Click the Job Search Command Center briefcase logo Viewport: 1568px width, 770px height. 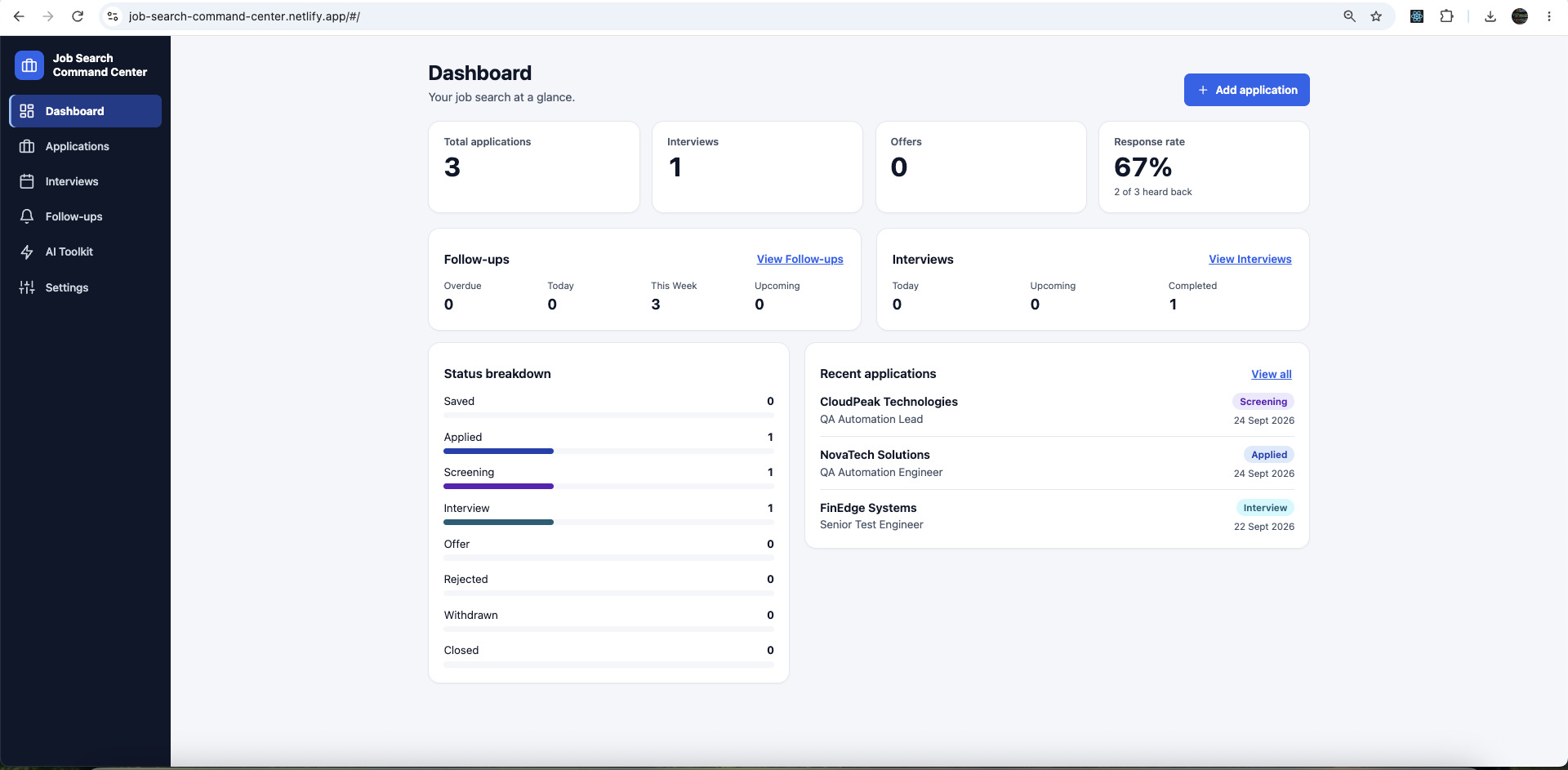[29, 65]
